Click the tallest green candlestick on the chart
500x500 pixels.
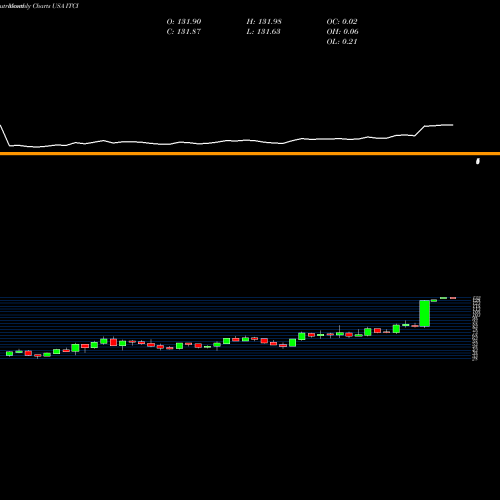pyautogui.click(x=424, y=313)
